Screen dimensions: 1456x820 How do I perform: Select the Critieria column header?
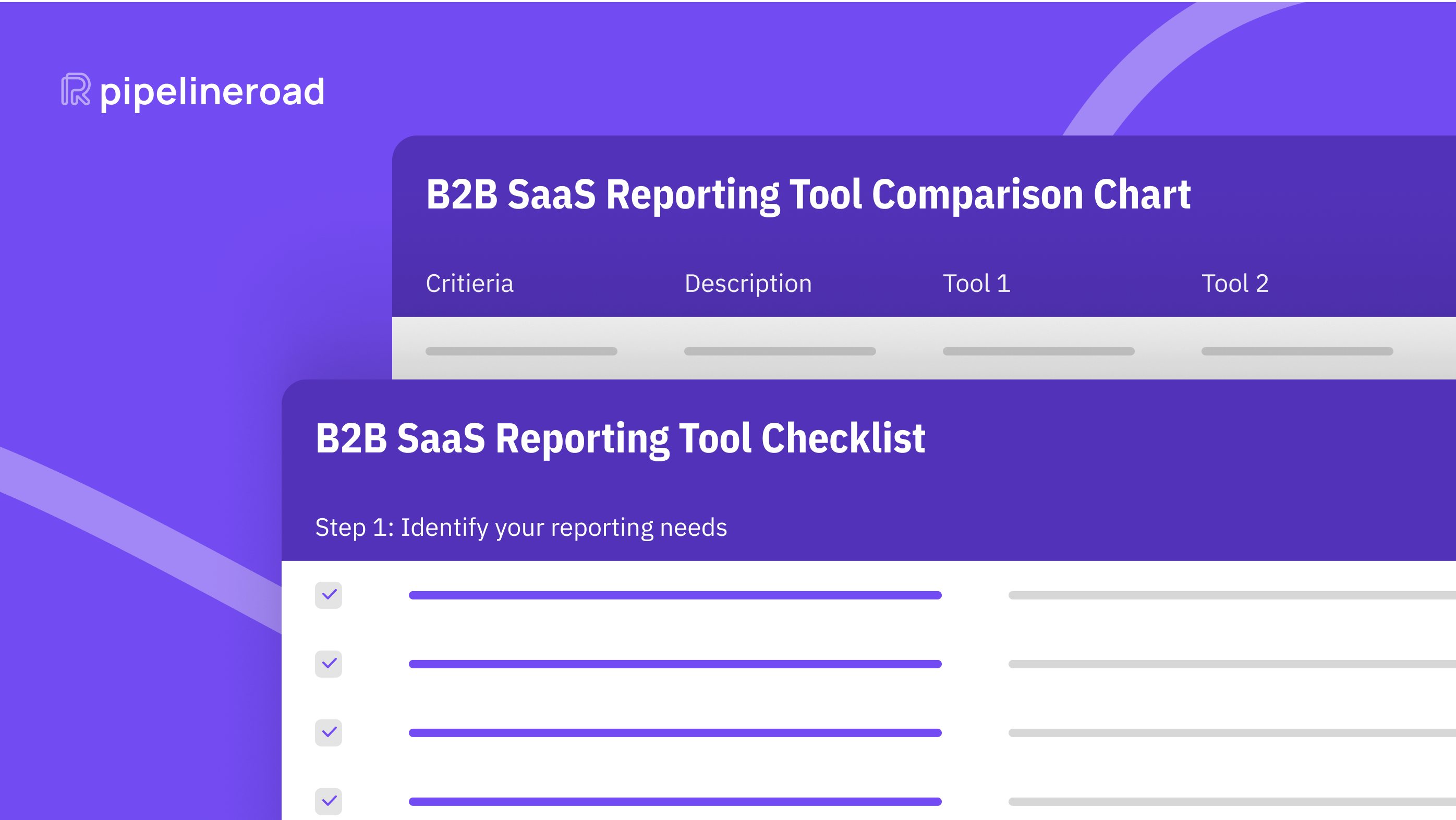pos(469,283)
